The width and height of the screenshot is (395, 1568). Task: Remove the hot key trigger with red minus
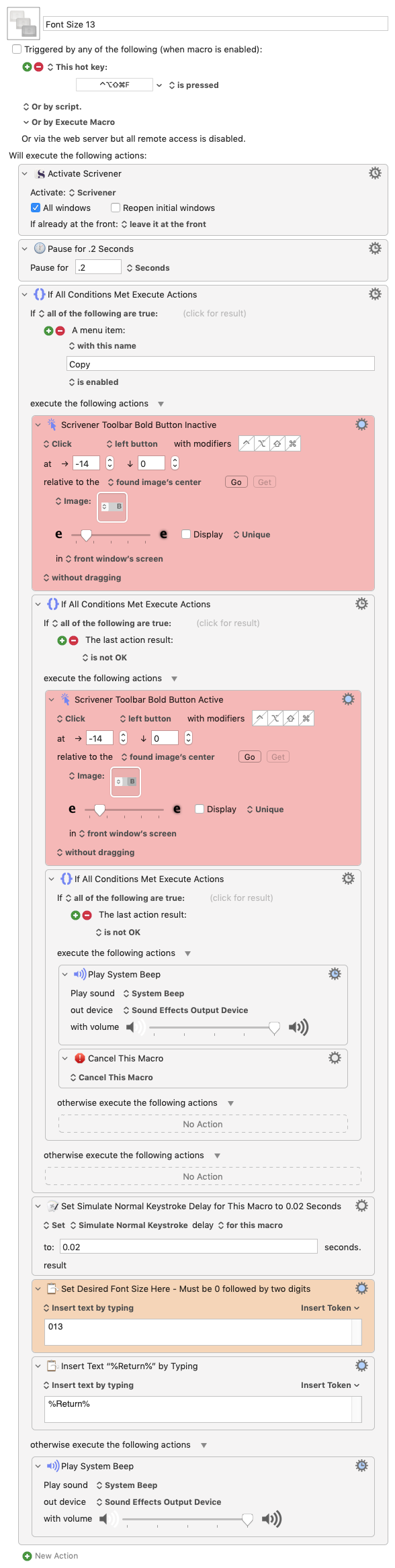click(38, 67)
